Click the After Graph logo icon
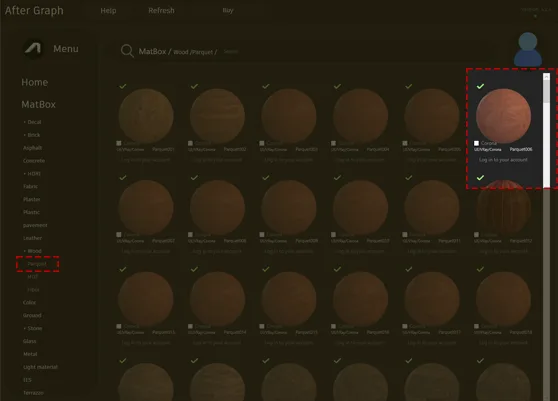The height and width of the screenshot is (401, 558). (33, 48)
